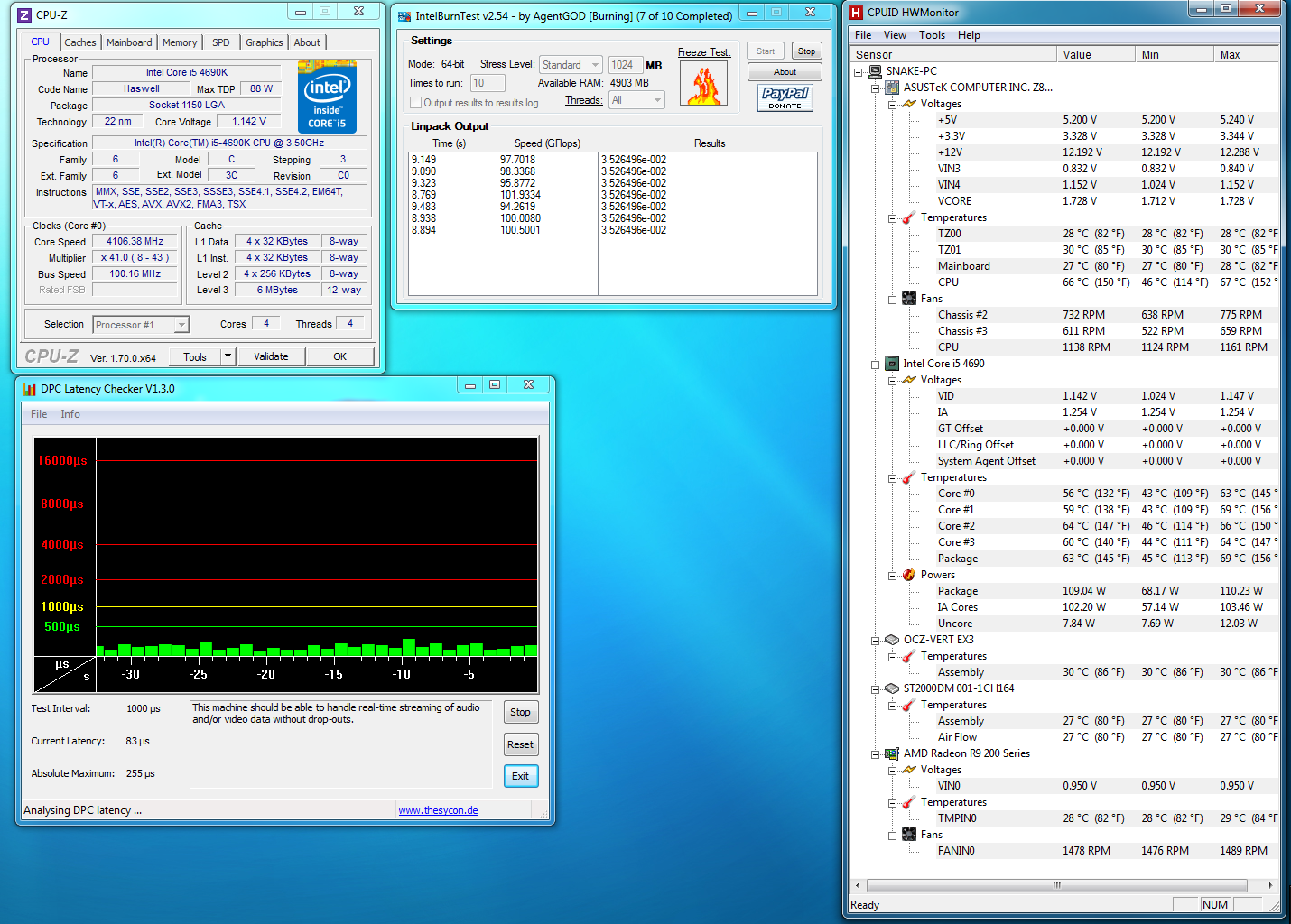This screenshot has height=924, width=1291.
Task: Stop the IntelBurnTest run
Action: (x=806, y=51)
